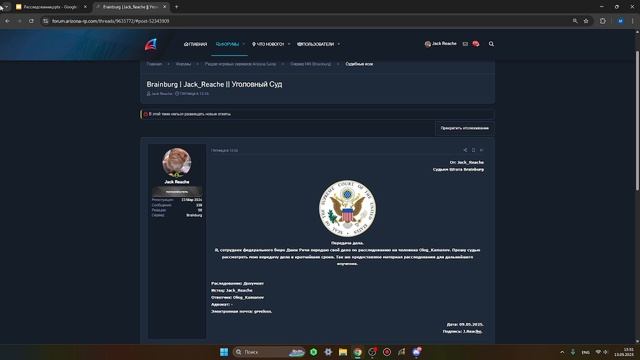640x360 pixels.
Task: Click the ENG language indicator
Action: (586, 352)
